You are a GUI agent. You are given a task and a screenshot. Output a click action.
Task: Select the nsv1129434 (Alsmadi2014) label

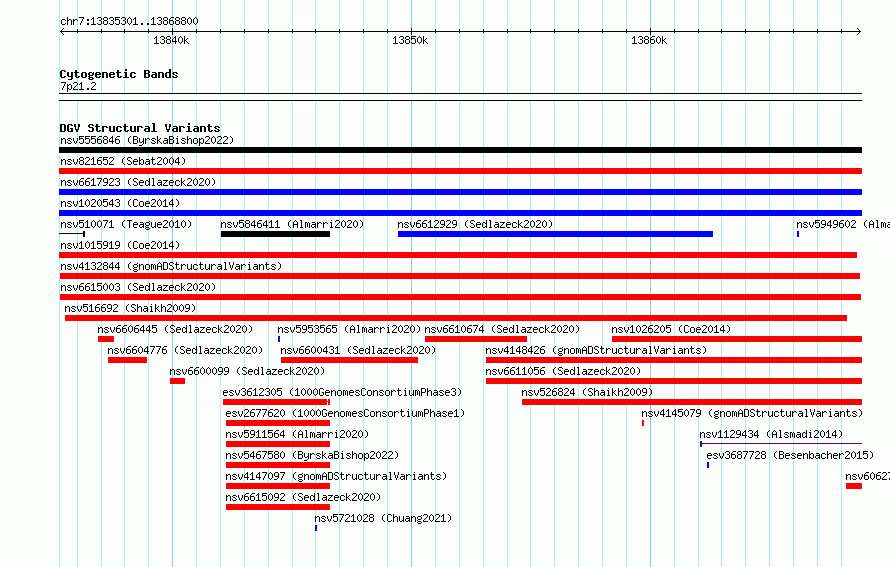[x=771, y=434]
